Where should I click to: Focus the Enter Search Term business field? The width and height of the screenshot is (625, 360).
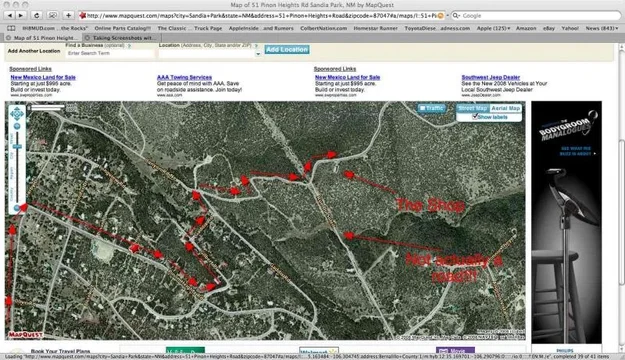click(110, 53)
